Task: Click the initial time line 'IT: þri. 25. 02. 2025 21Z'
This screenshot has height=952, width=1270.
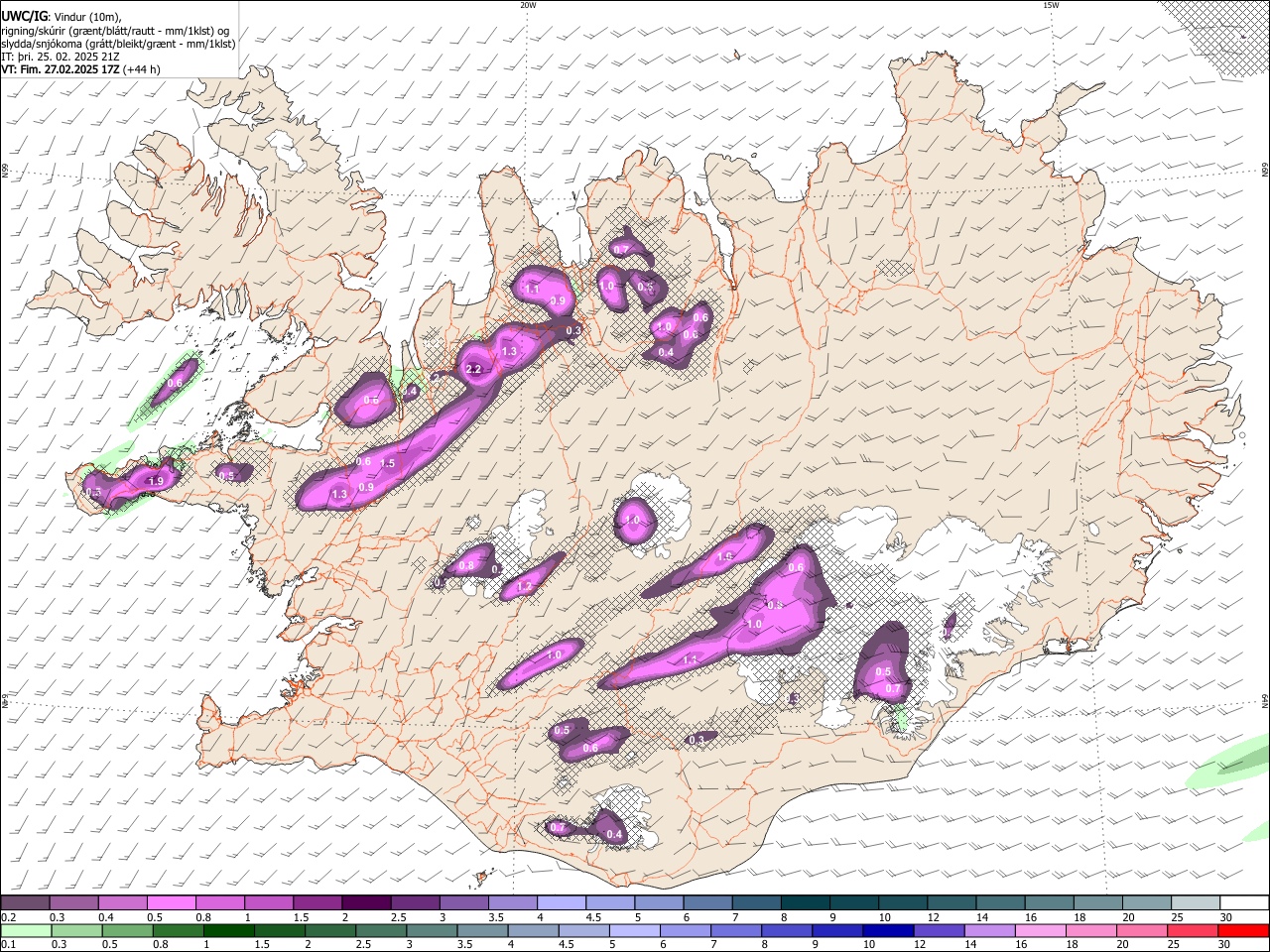Action: (63, 57)
